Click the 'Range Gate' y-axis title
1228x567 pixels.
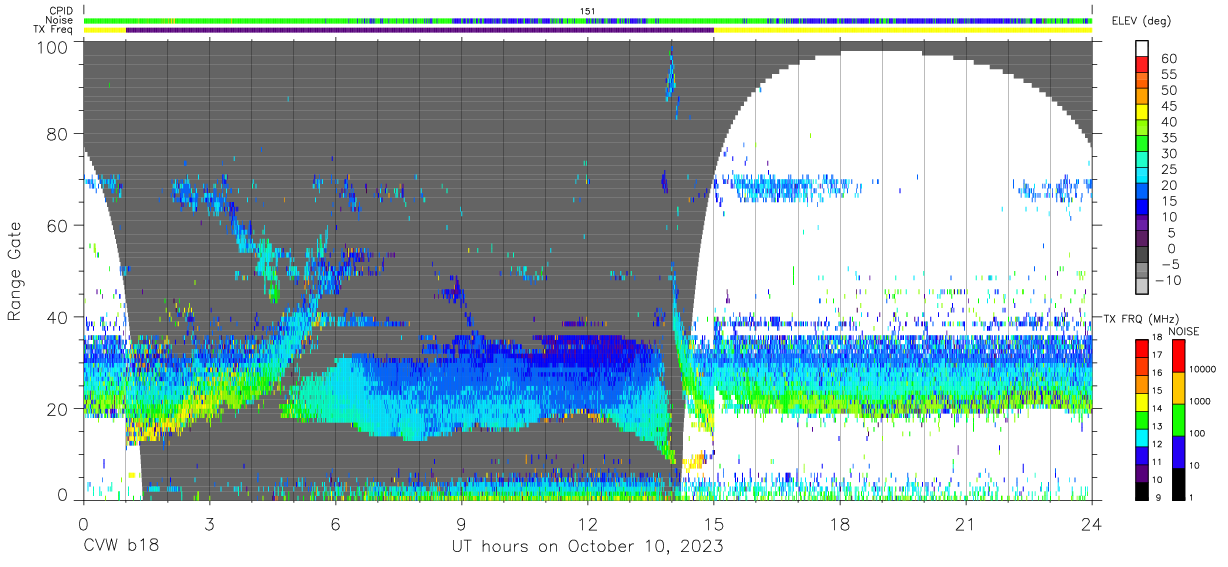click(x=15, y=272)
